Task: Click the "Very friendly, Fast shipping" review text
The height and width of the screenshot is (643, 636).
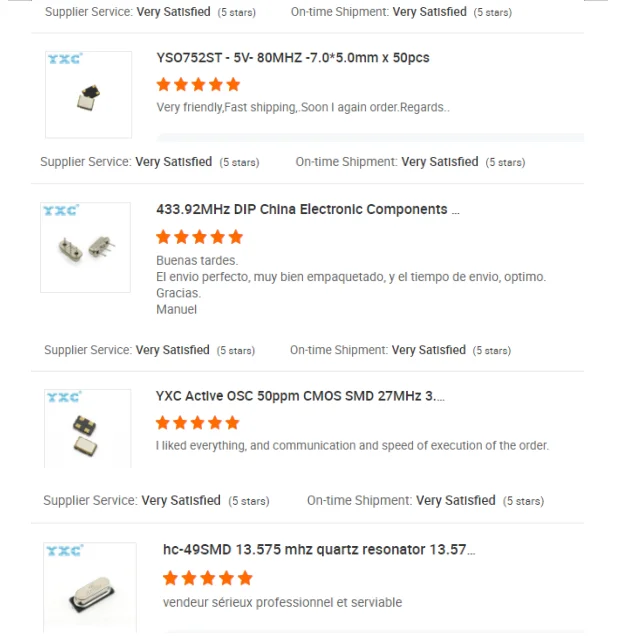Action: (303, 107)
